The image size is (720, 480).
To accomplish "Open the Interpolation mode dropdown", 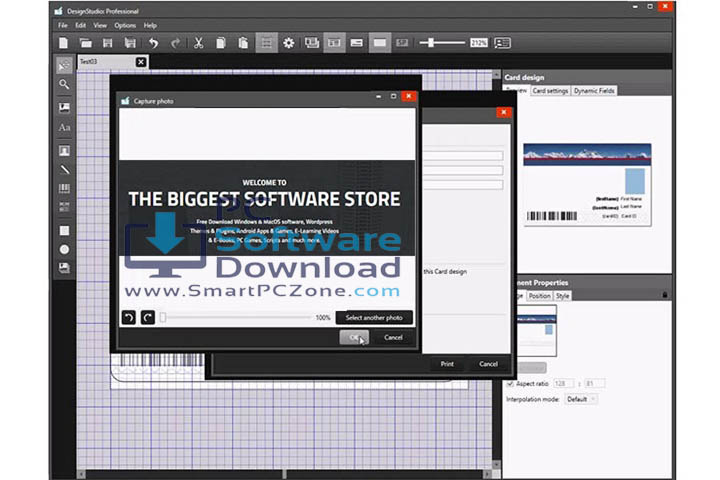I will pyautogui.click(x=581, y=399).
